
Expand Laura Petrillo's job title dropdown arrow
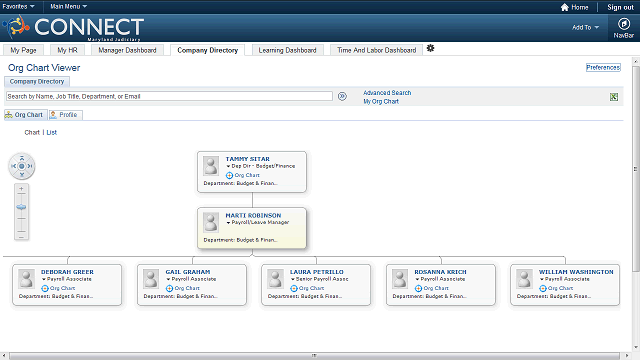click(x=293, y=280)
